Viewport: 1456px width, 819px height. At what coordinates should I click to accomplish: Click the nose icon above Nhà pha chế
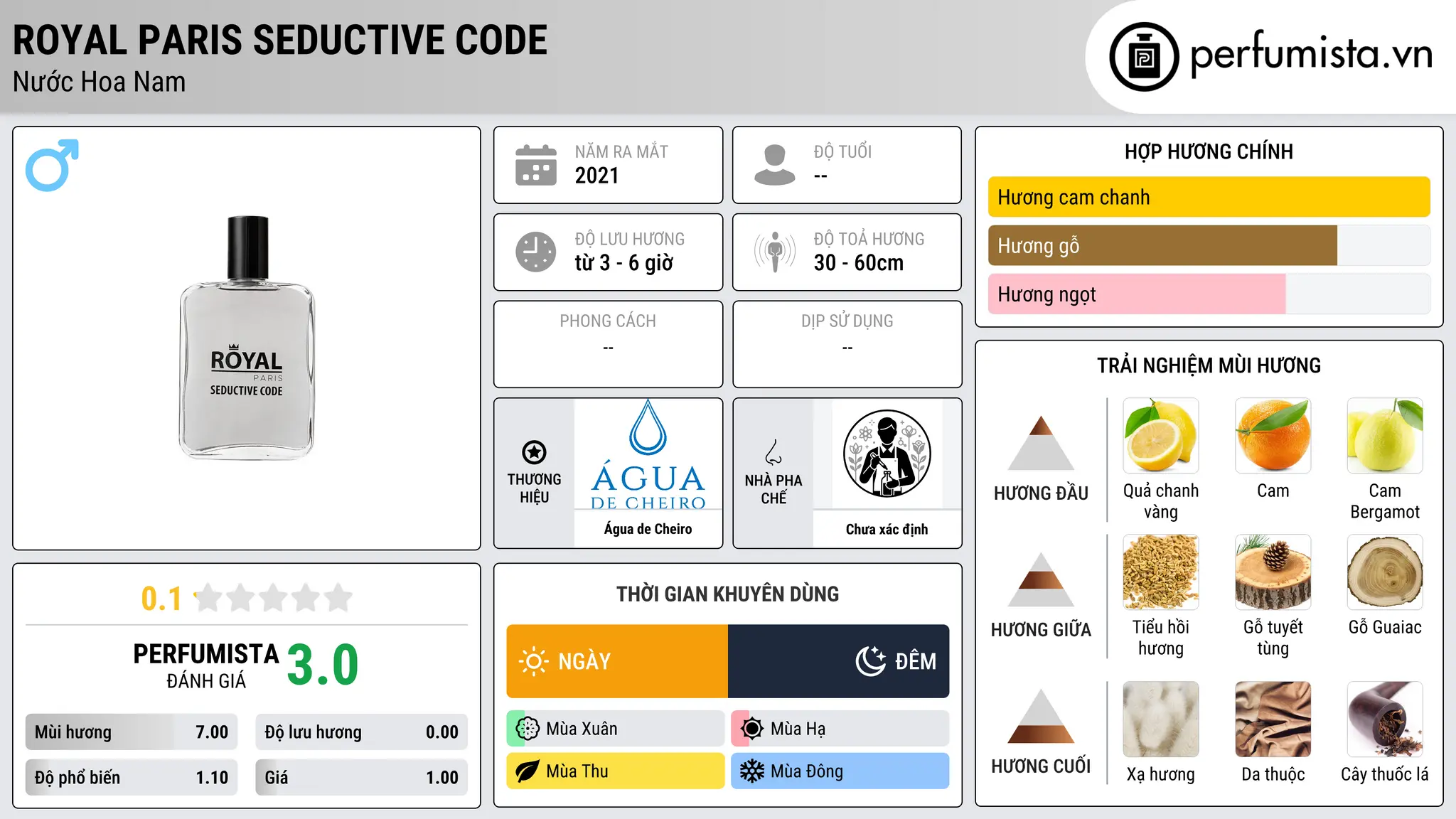point(773,452)
